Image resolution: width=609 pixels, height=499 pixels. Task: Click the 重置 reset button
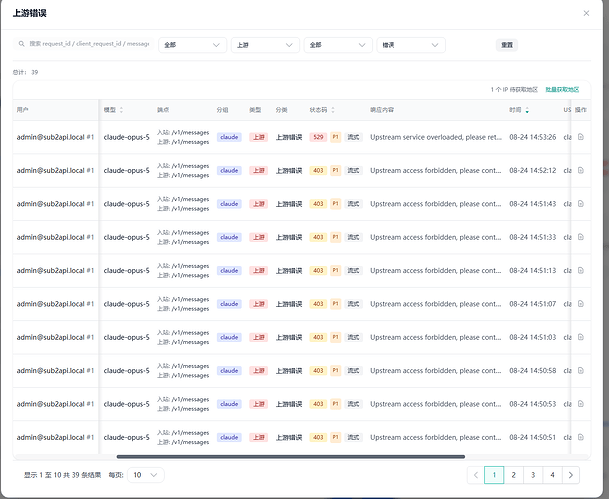point(507,45)
